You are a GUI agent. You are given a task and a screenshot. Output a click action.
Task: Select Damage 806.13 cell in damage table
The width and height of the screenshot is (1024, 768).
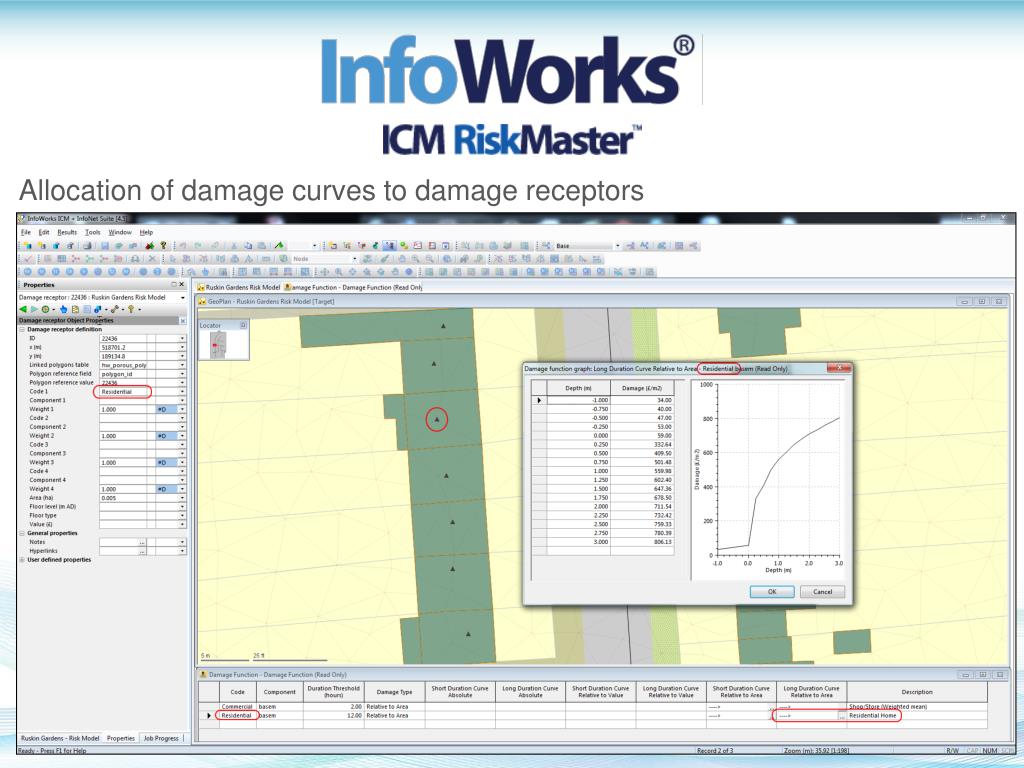click(x=642, y=542)
